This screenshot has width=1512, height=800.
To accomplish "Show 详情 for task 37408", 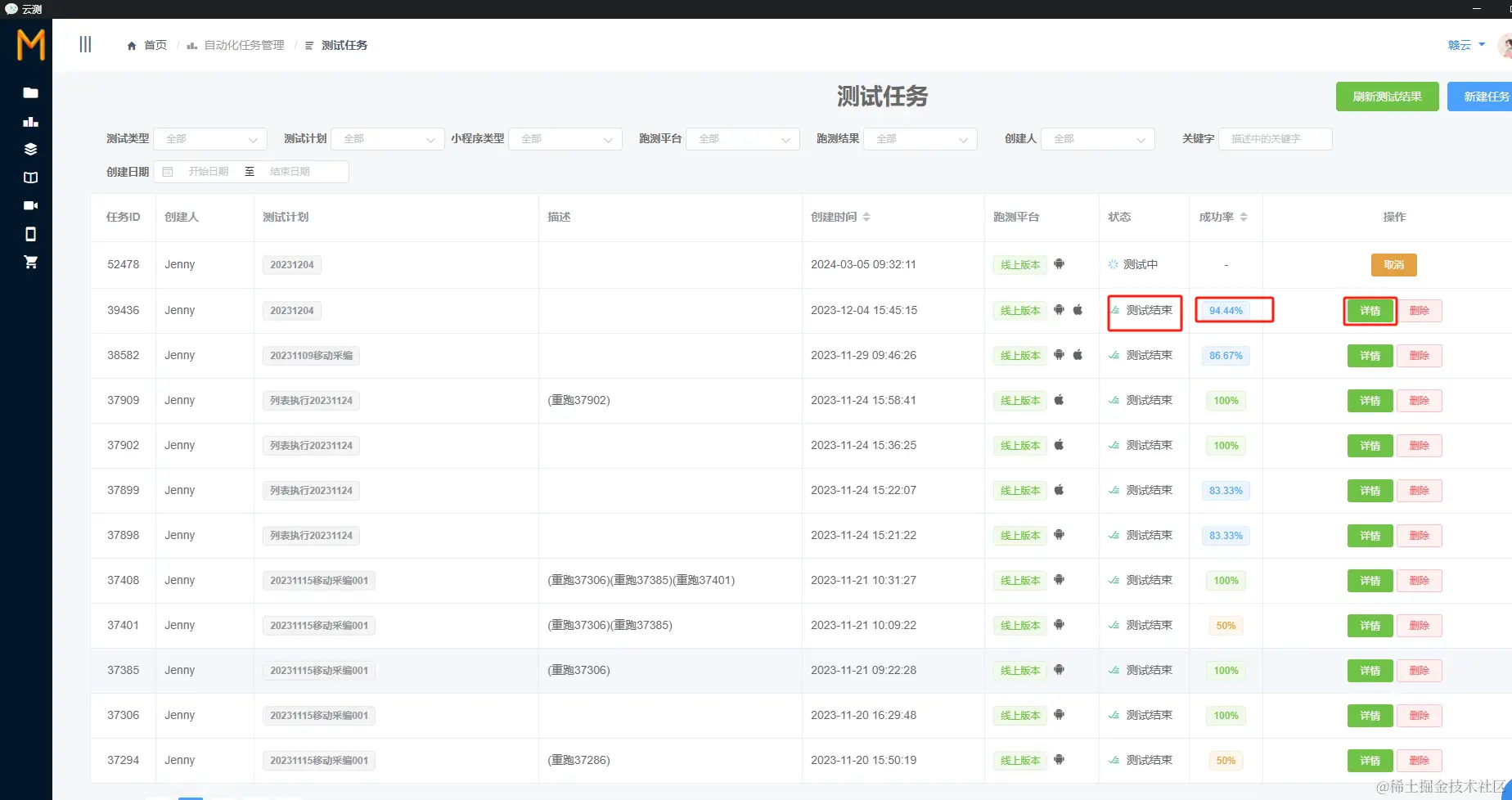I will click(x=1370, y=581).
